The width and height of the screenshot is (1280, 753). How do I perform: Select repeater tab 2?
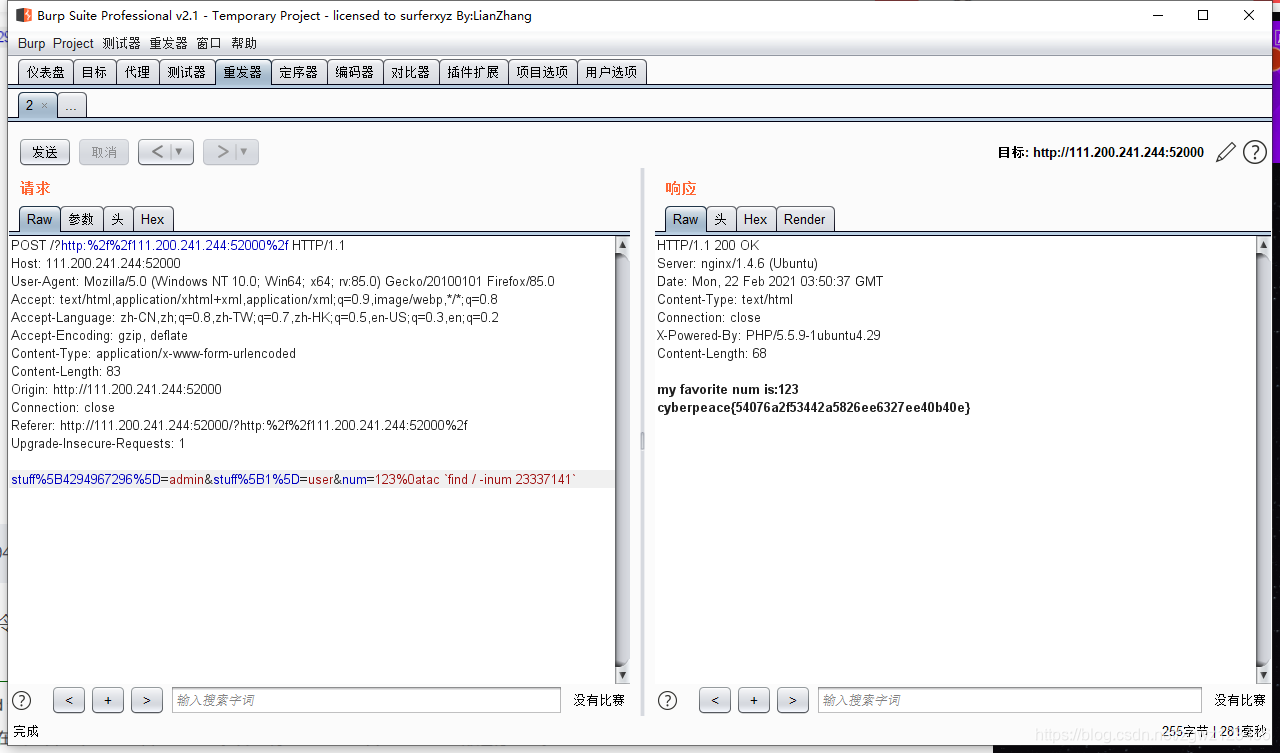[x=30, y=105]
